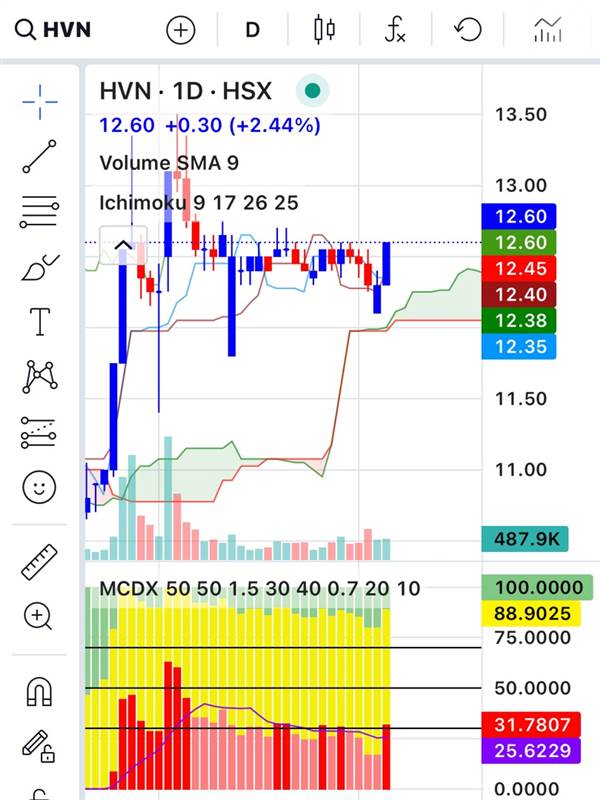600x800 pixels.
Task: Click the red 31.7807 MCDX value label
Action: pos(531,724)
